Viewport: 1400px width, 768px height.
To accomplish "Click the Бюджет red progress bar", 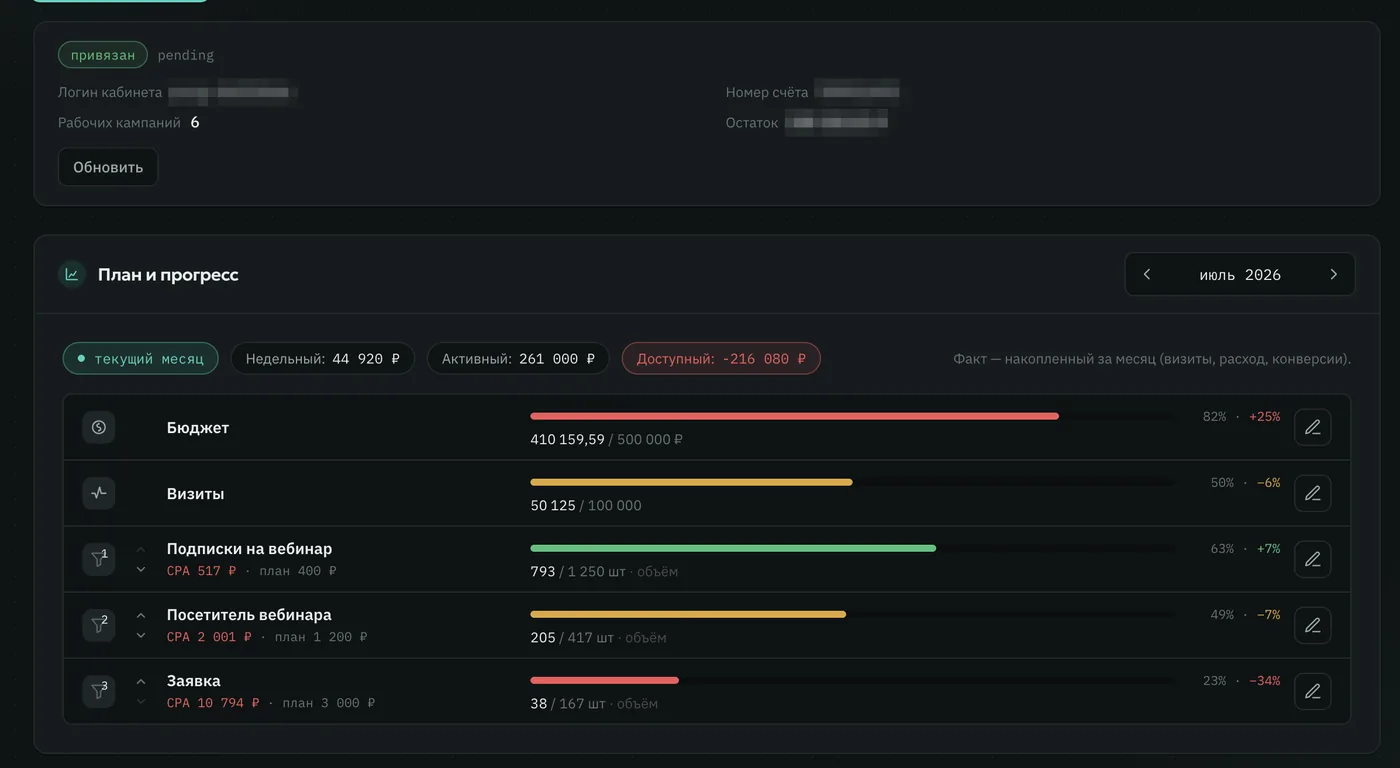I will (794, 416).
